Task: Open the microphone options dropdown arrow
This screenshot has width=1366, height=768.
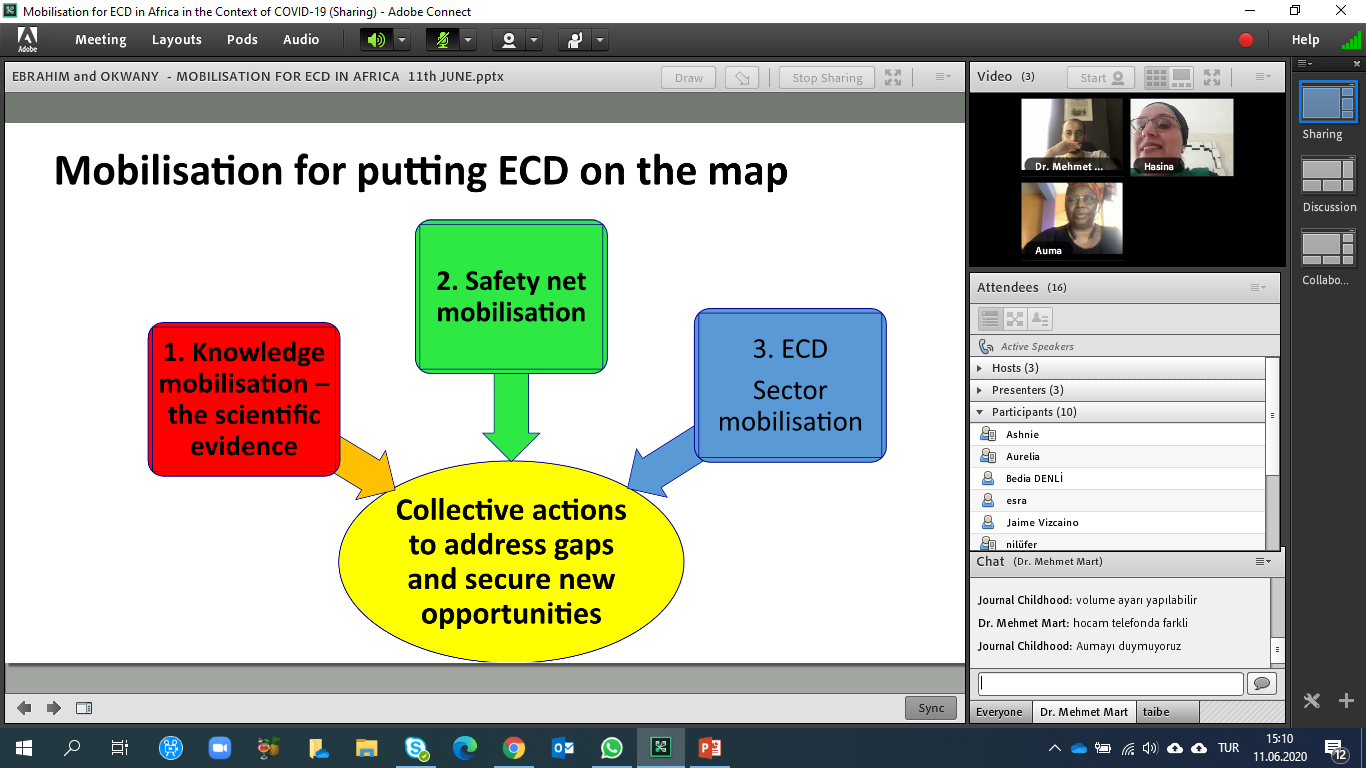Action: 467,40
